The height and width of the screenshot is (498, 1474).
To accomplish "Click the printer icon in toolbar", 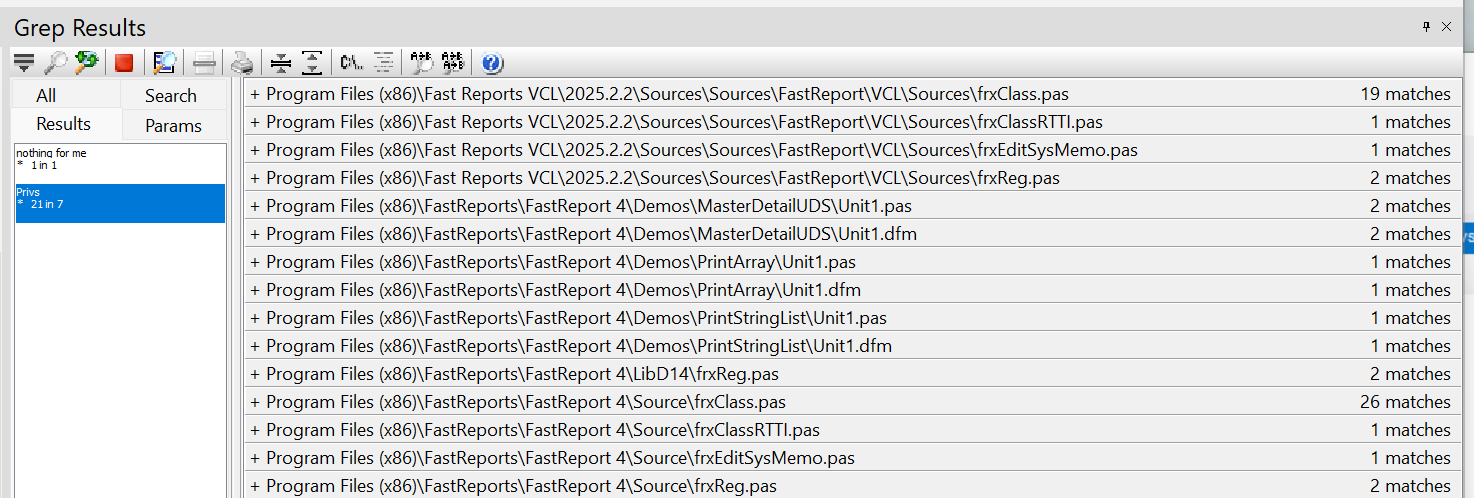I will [242, 63].
